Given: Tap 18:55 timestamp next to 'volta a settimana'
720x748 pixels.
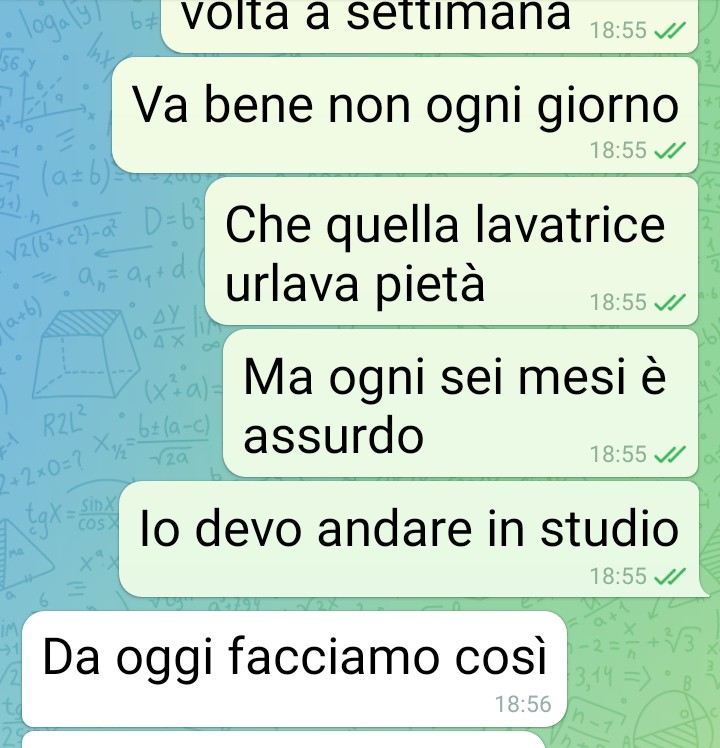Looking at the screenshot, I should pos(618,31).
